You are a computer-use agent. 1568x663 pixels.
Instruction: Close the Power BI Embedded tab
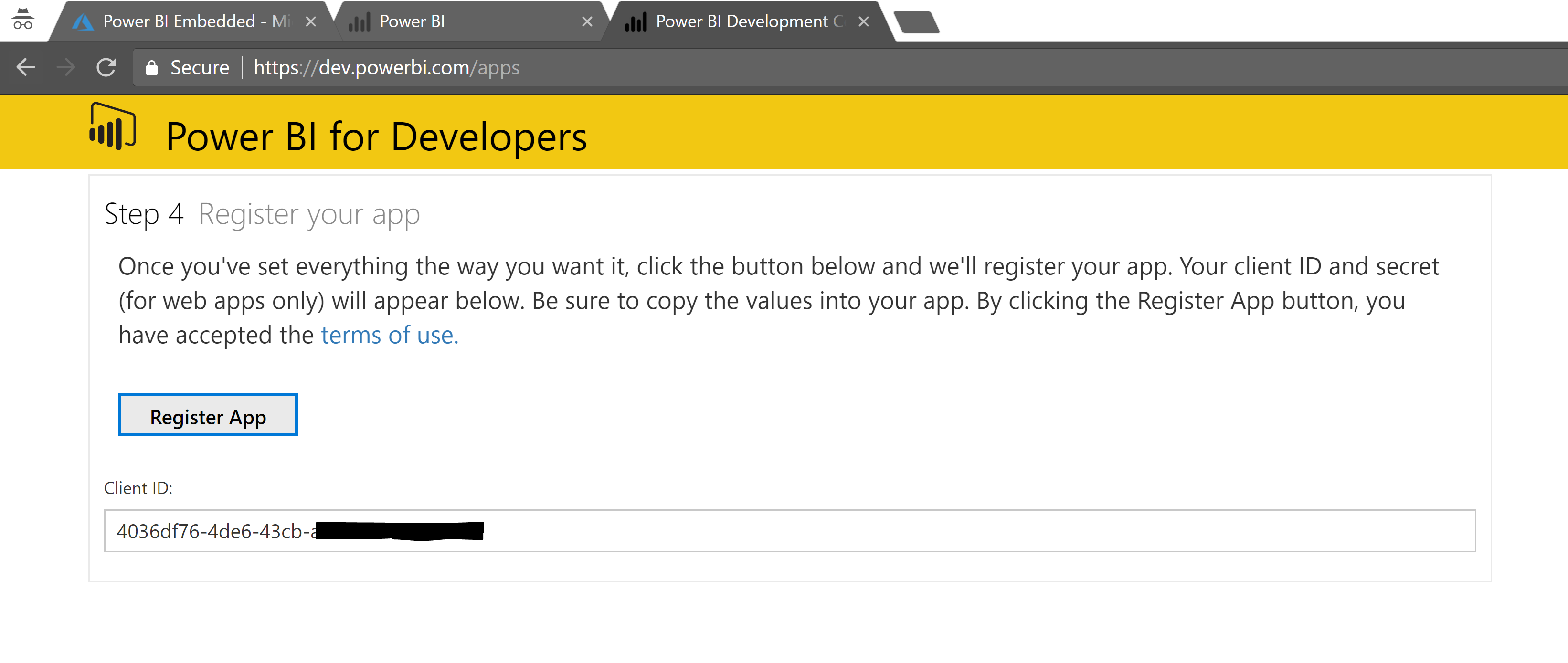pyautogui.click(x=310, y=21)
